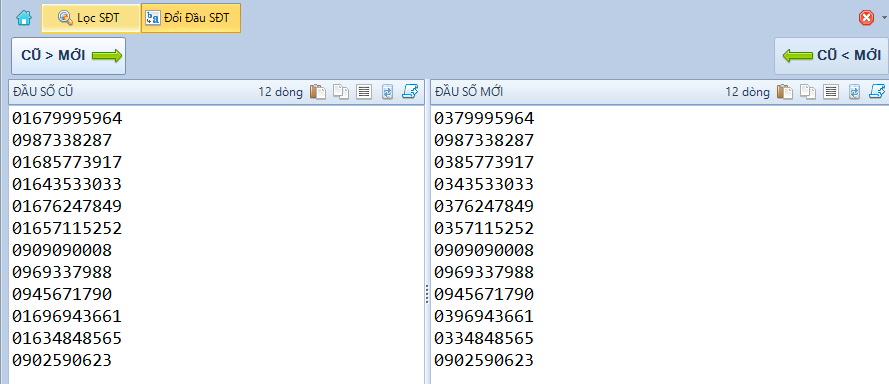The width and height of the screenshot is (889, 384).
Task: Click the ĐẦU SỐ MỚI panel title
Action: click(x=468, y=92)
